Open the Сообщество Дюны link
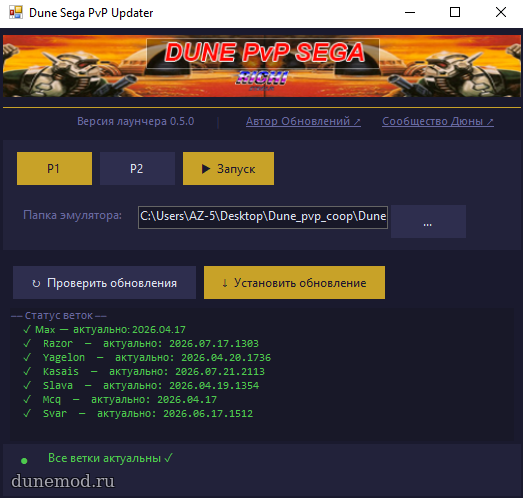Viewport: 523px width, 498px height. 438,121
